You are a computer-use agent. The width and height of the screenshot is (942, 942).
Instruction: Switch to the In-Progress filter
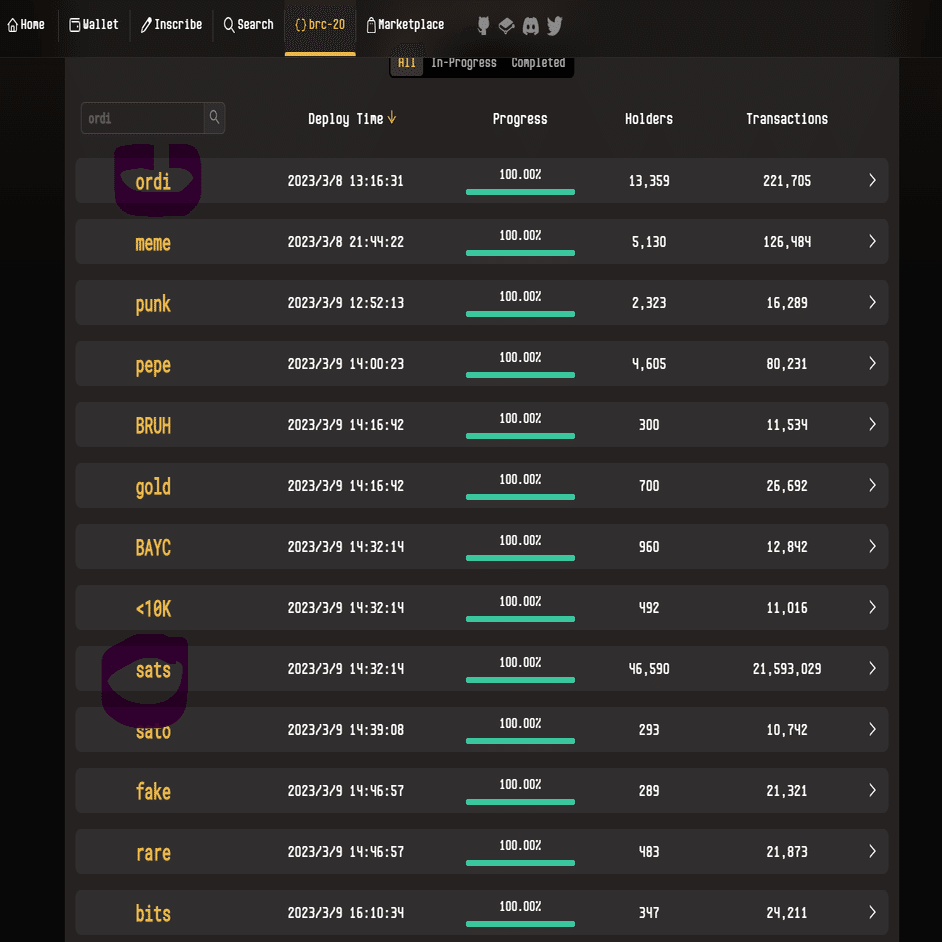click(x=463, y=62)
